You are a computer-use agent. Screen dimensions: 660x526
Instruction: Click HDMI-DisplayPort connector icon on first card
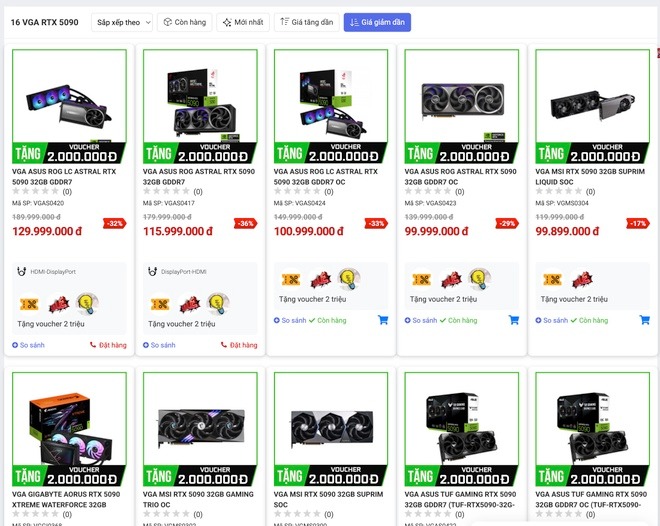21,271
